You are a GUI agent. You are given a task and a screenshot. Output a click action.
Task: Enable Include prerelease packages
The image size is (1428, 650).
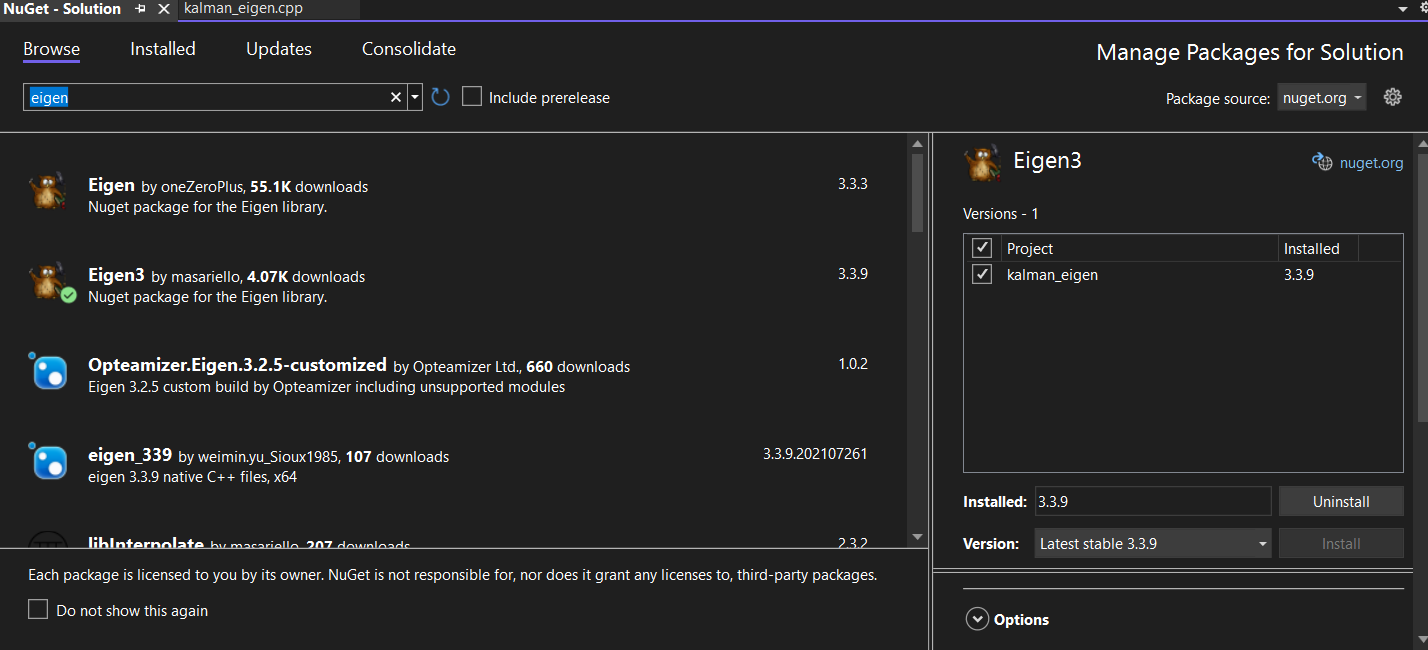pos(471,97)
